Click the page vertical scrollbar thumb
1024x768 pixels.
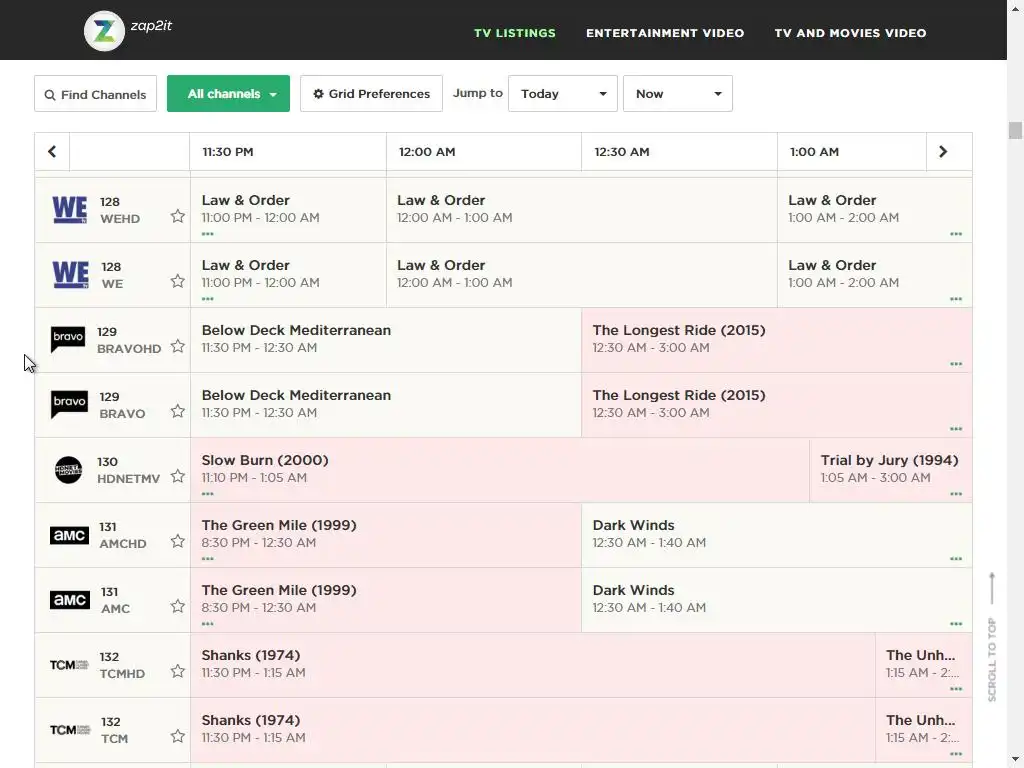1015,130
